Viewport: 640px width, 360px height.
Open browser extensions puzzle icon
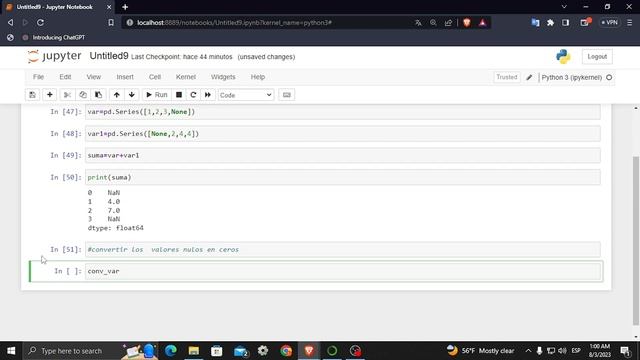tap(550, 23)
